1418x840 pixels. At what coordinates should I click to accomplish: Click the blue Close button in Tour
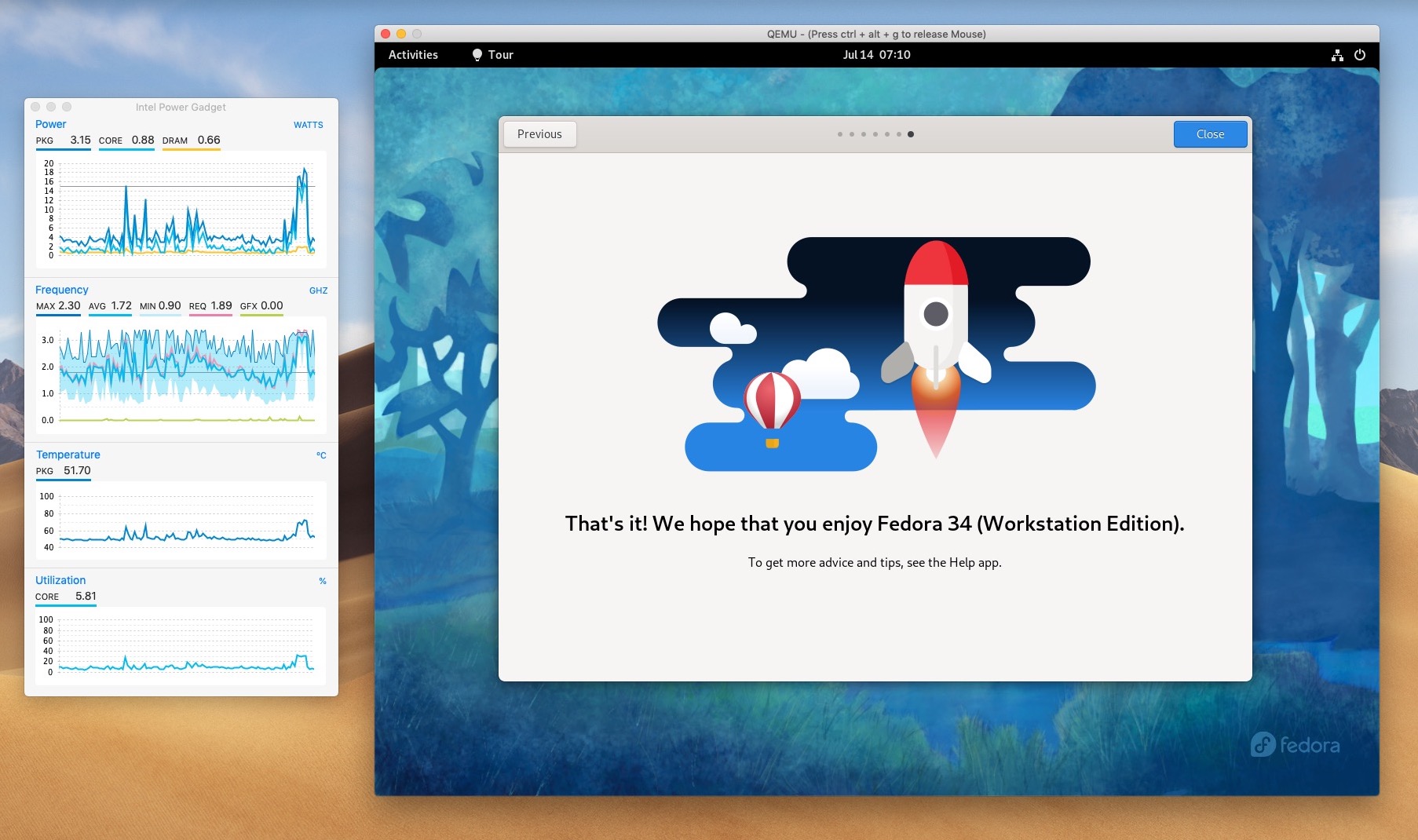coord(1210,134)
